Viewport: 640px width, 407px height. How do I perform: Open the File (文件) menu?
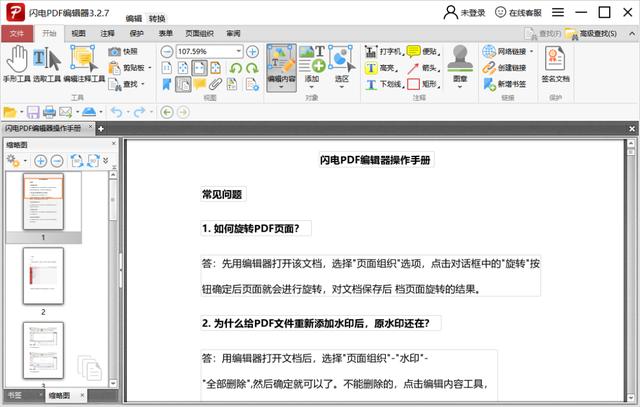click(x=17, y=33)
